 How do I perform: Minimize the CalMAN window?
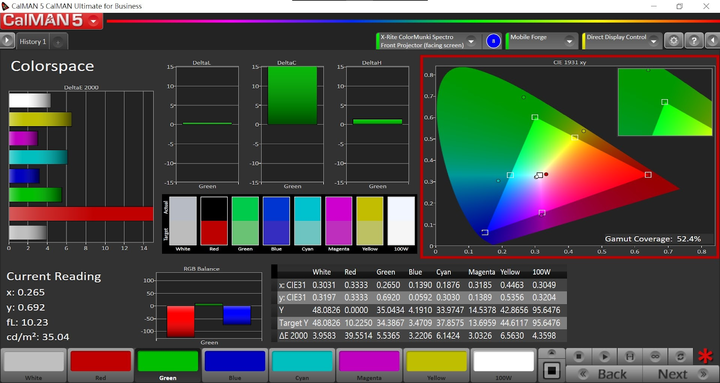tap(653, 6)
